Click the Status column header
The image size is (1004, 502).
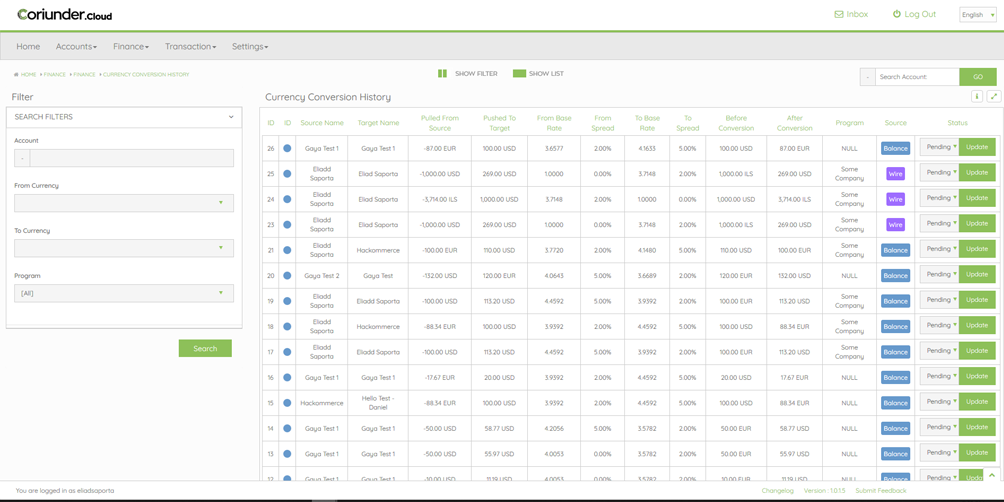click(957, 123)
